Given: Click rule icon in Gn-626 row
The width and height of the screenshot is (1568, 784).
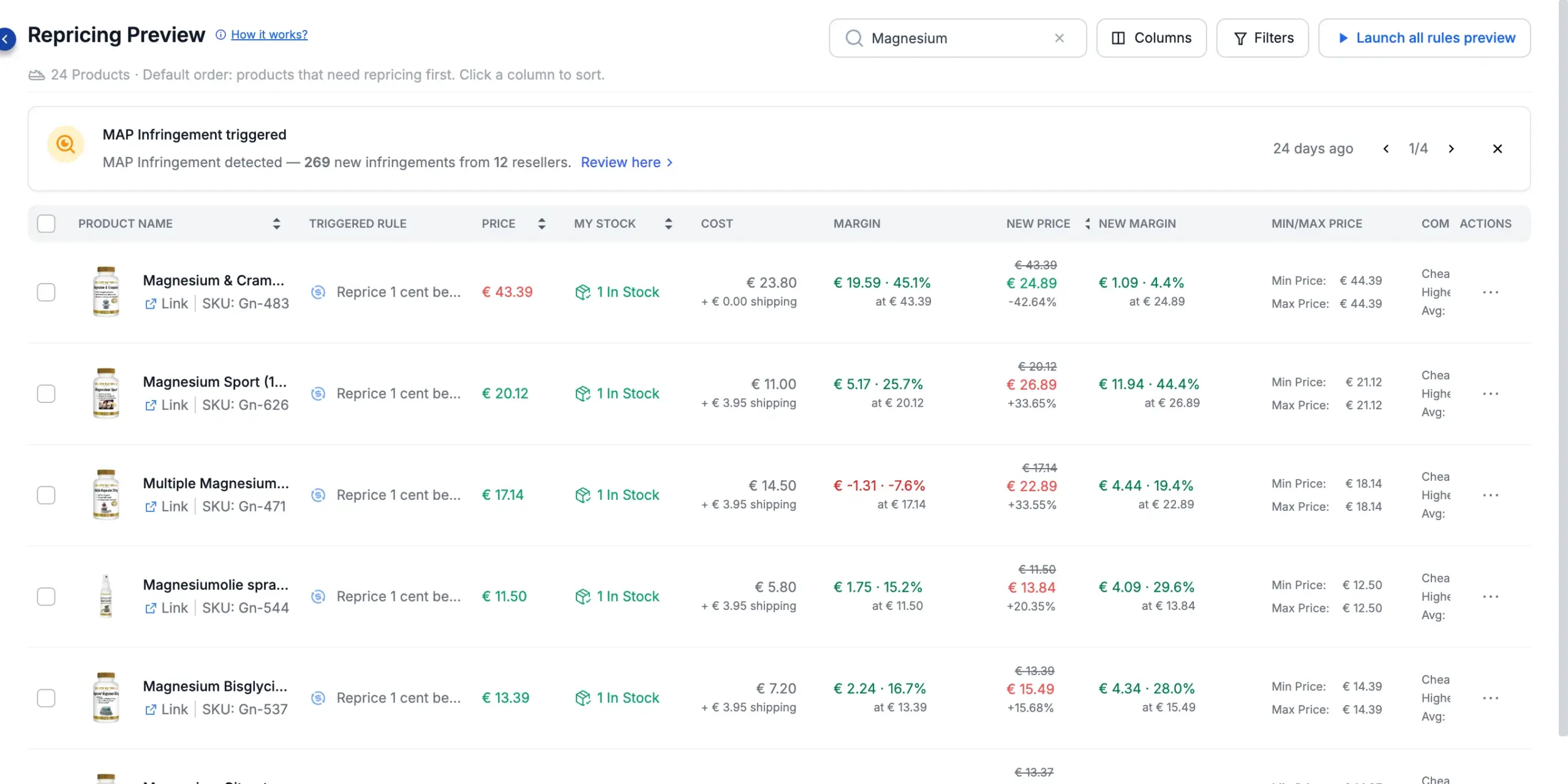Looking at the screenshot, I should pos(318,393).
